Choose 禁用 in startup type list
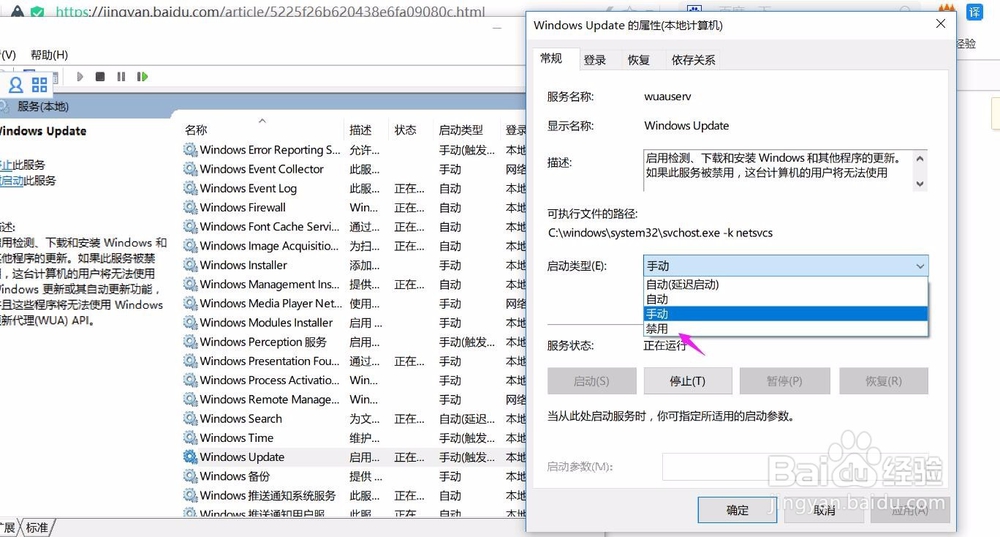This screenshot has height=537, width=1000. click(785, 328)
